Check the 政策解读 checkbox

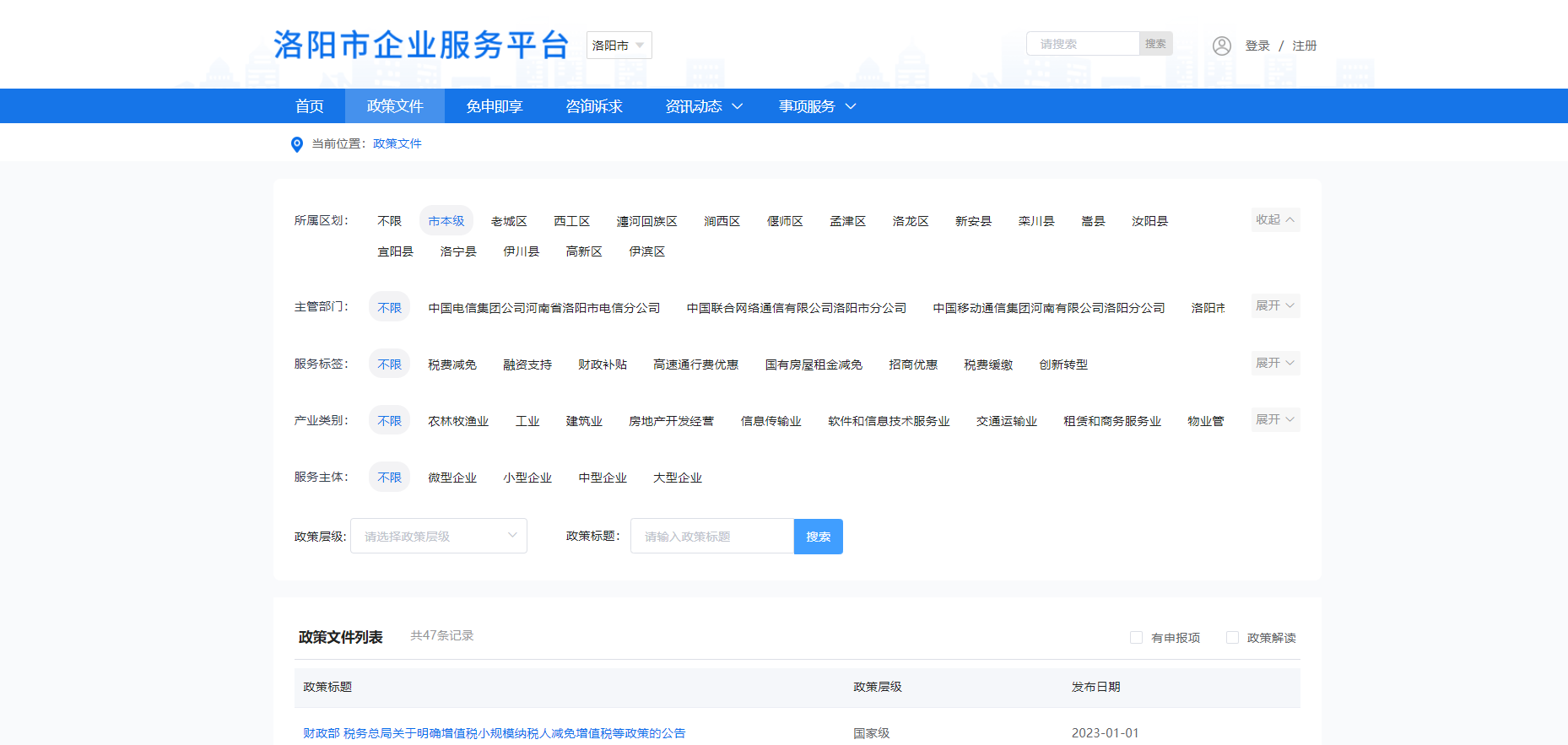[1232, 638]
